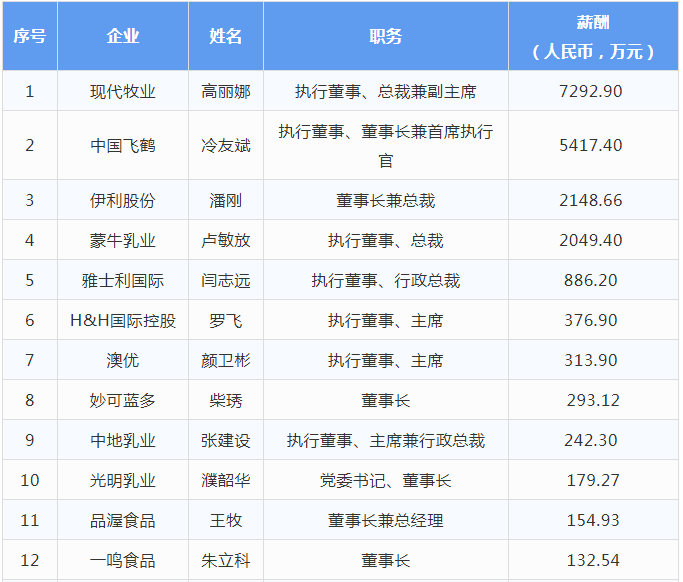Select the 中地乳业 company cell

pos(123,440)
